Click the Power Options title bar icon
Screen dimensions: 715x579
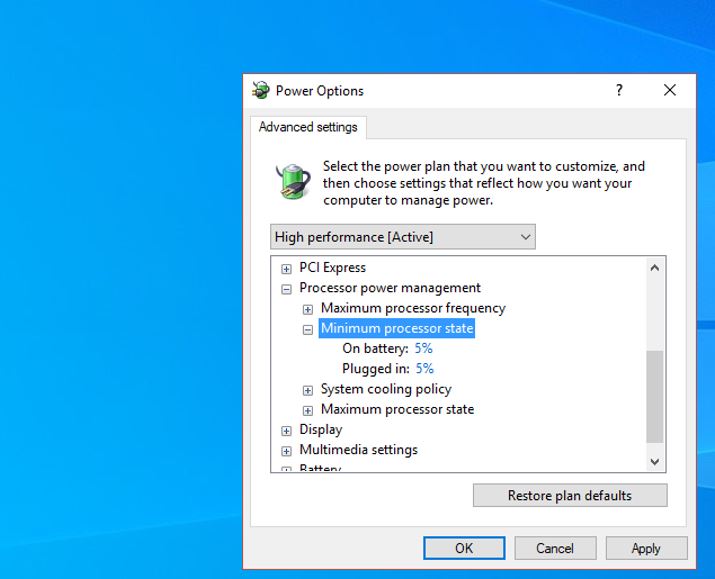pos(261,91)
